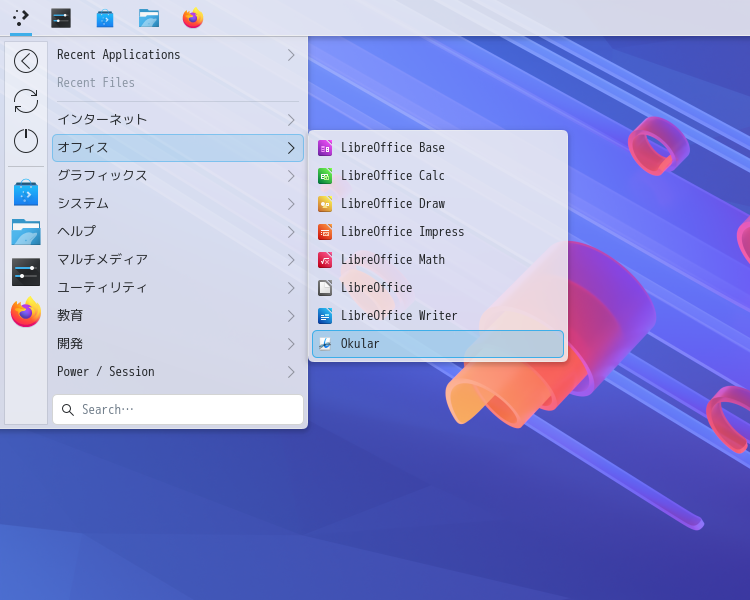Click the back arrow icon in the sidebar
750x600 pixels.
[x=26, y=61]
